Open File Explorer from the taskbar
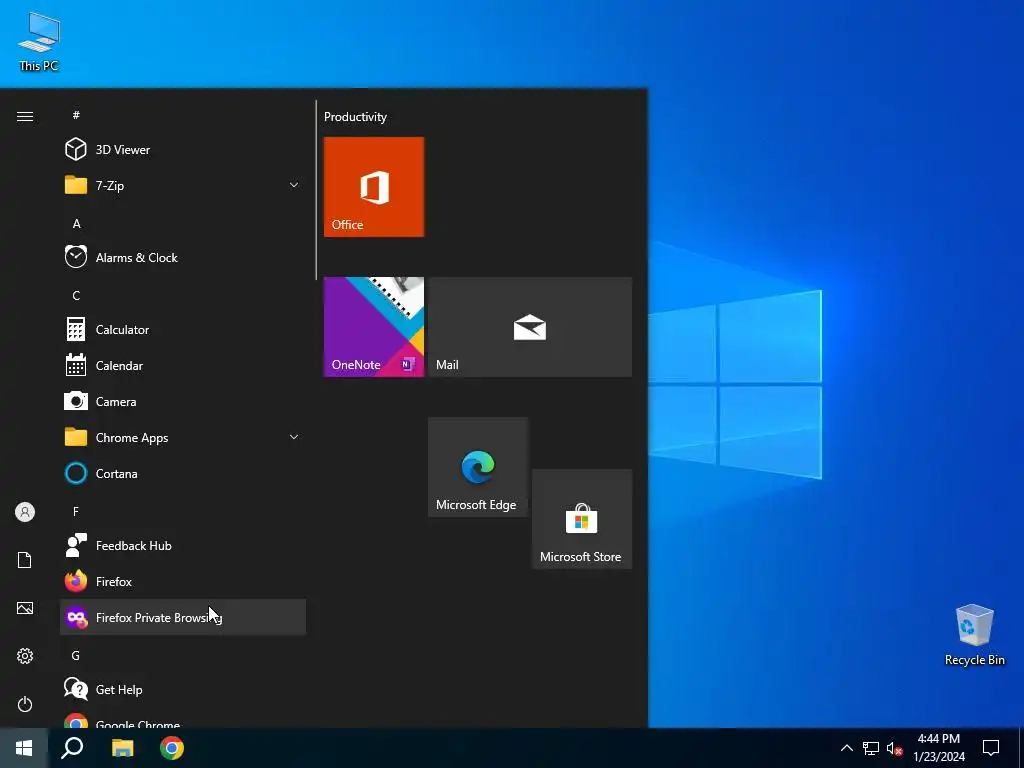The image size is (1024, 768). [x=122, y=748]
